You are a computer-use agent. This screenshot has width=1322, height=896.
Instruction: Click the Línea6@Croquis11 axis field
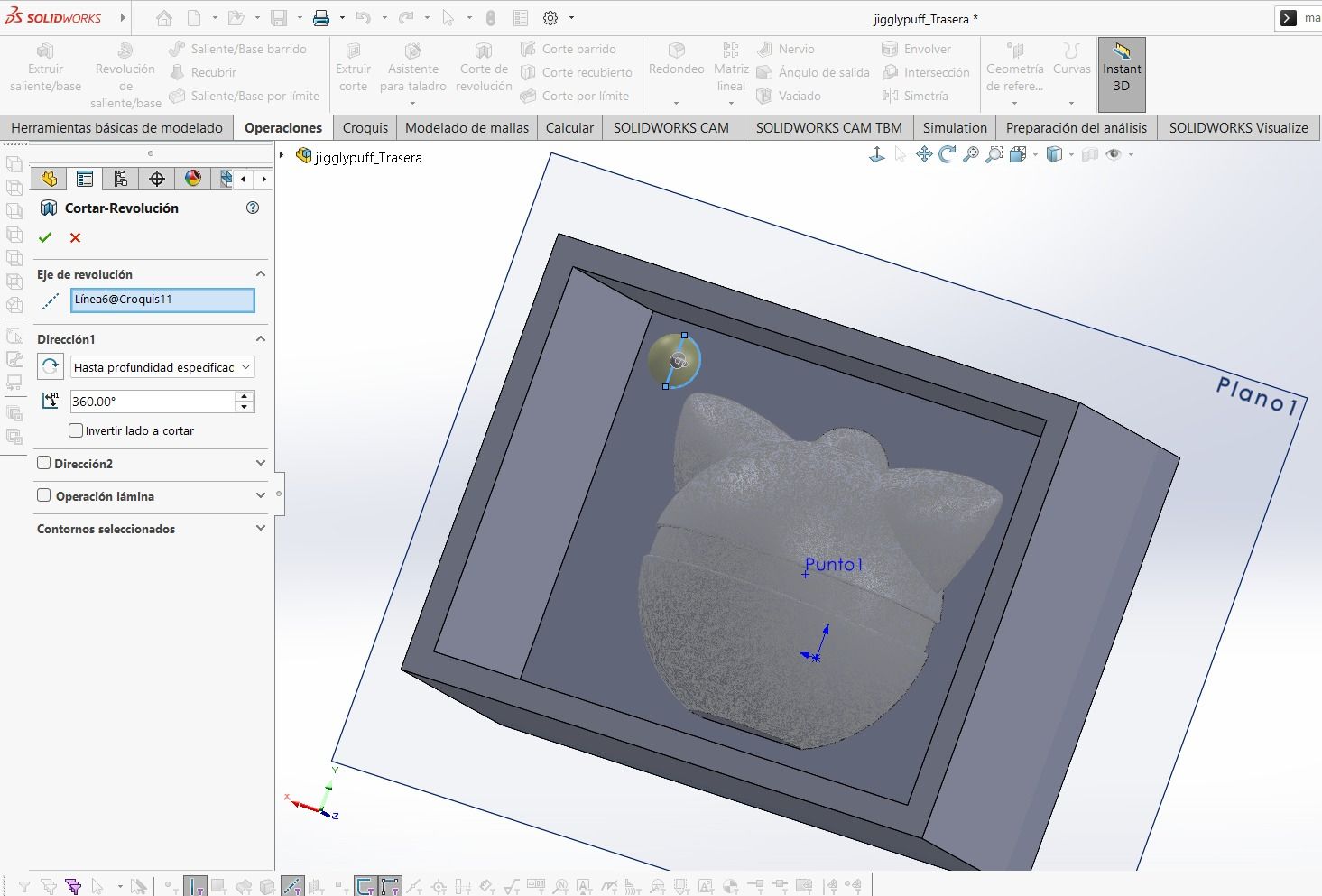[x=162, y=300]
